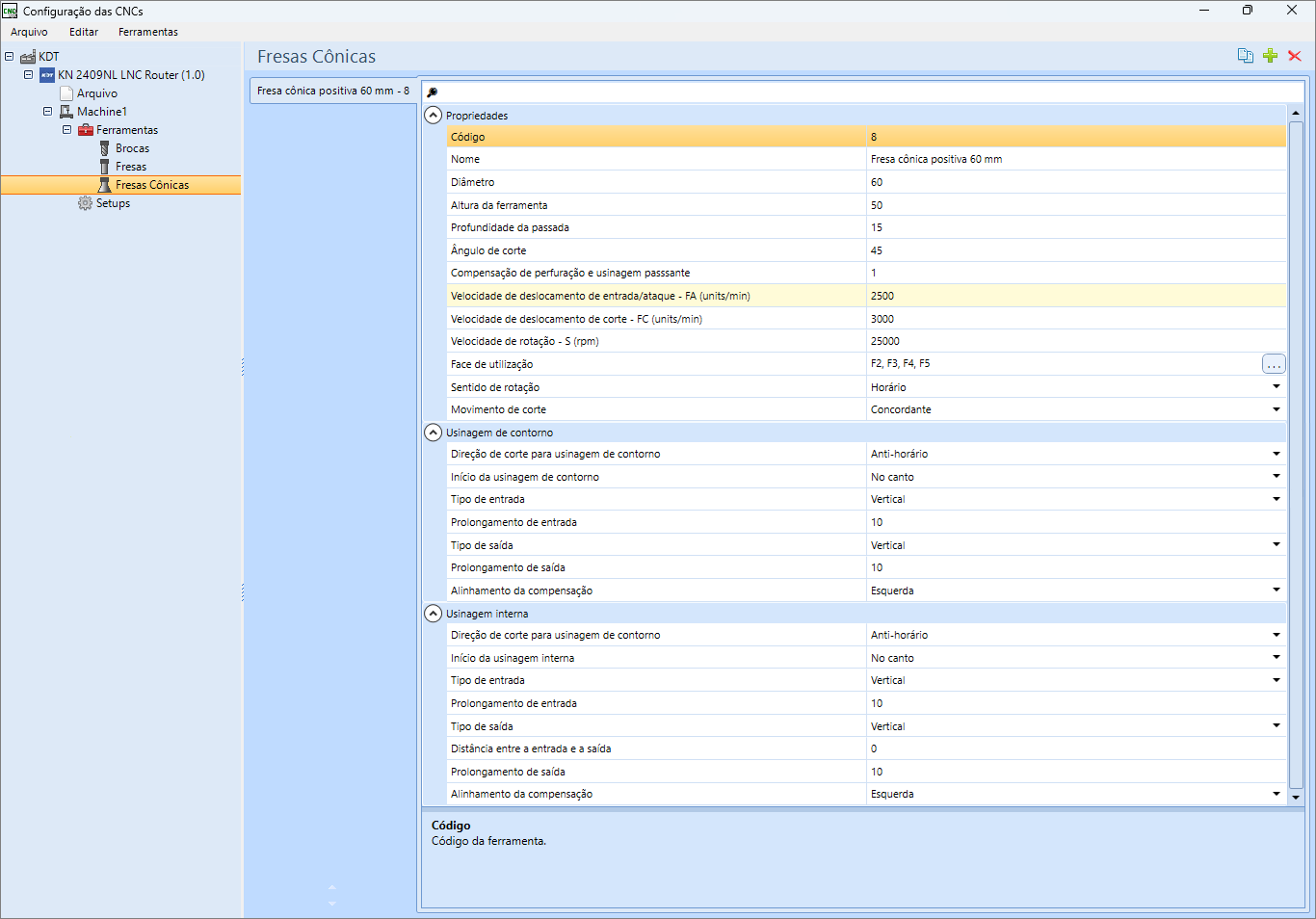Click Velocidade de rotação value 25000
Viewport: 1316px width, 919px height.
[x=1076, y=341]
